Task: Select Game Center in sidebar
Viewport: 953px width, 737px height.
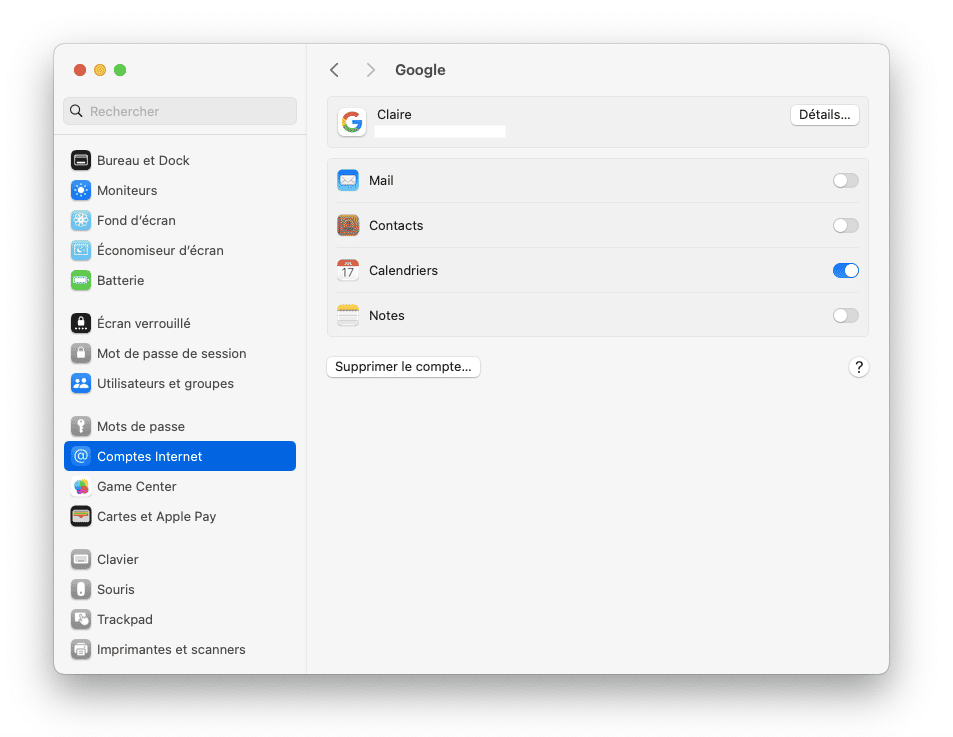Action: 180,487
